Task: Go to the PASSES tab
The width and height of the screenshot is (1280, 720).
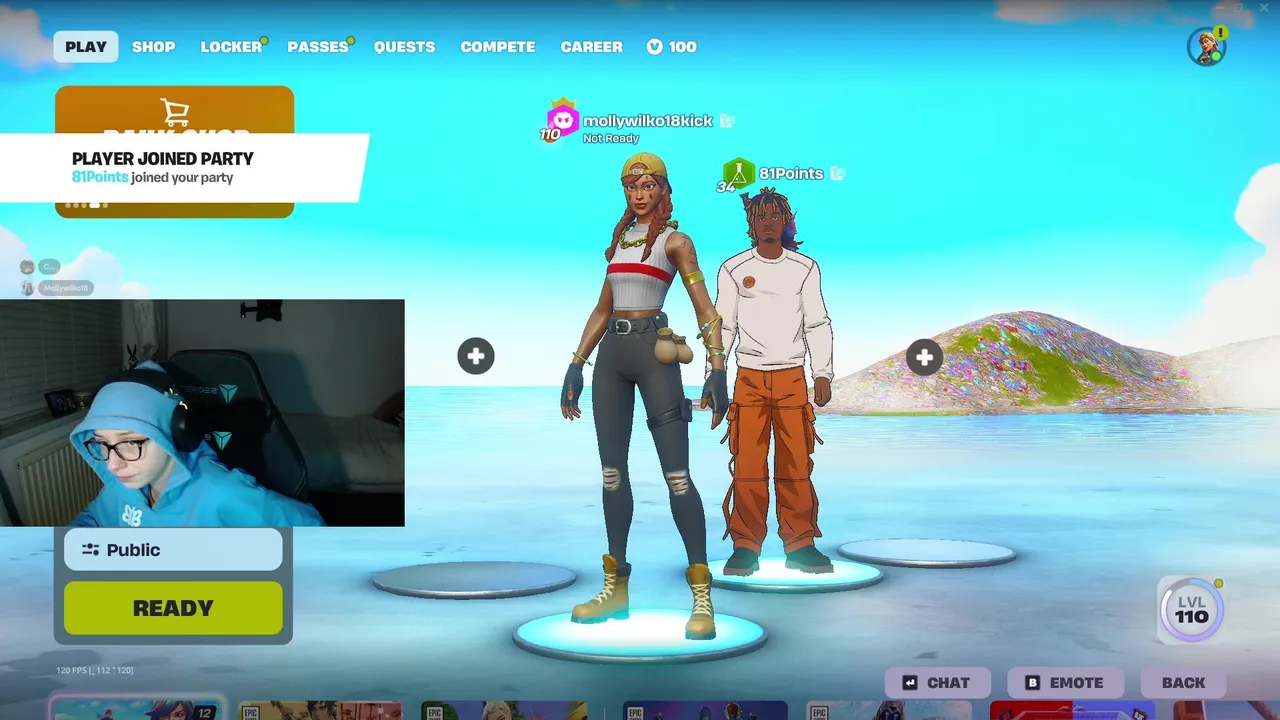Action: (317, 47)
